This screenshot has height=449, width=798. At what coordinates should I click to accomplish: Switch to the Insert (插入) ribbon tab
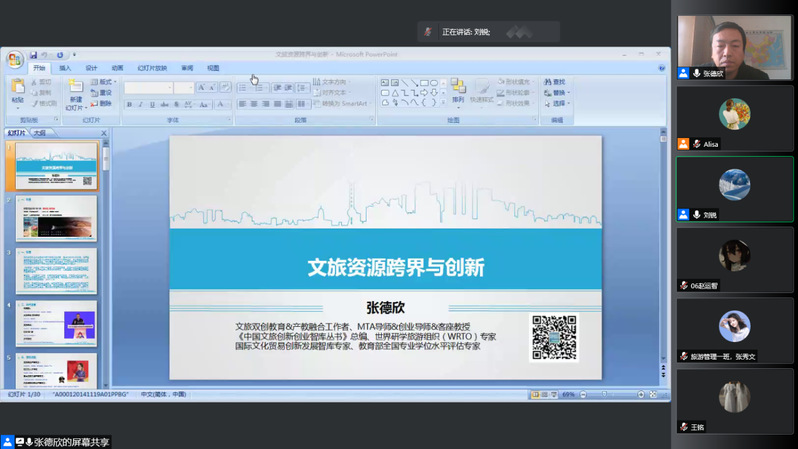[65, 68]
